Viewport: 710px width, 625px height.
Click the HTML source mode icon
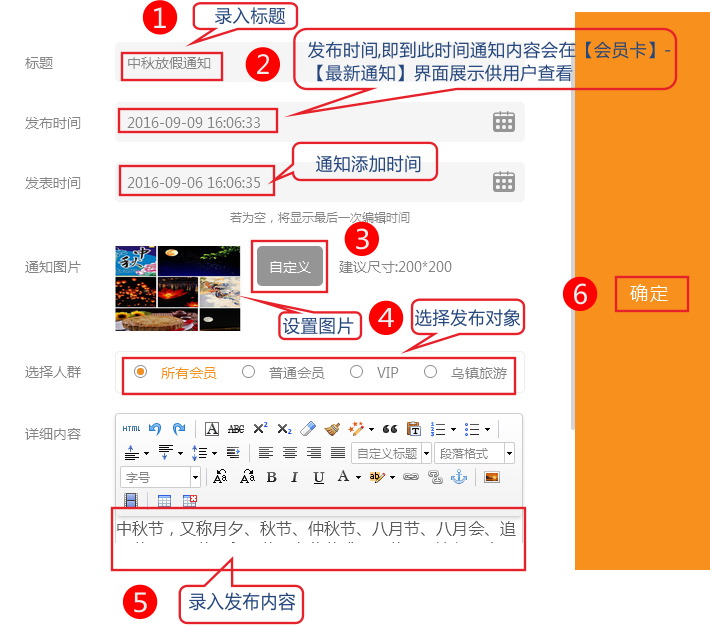tap(131, 429)
